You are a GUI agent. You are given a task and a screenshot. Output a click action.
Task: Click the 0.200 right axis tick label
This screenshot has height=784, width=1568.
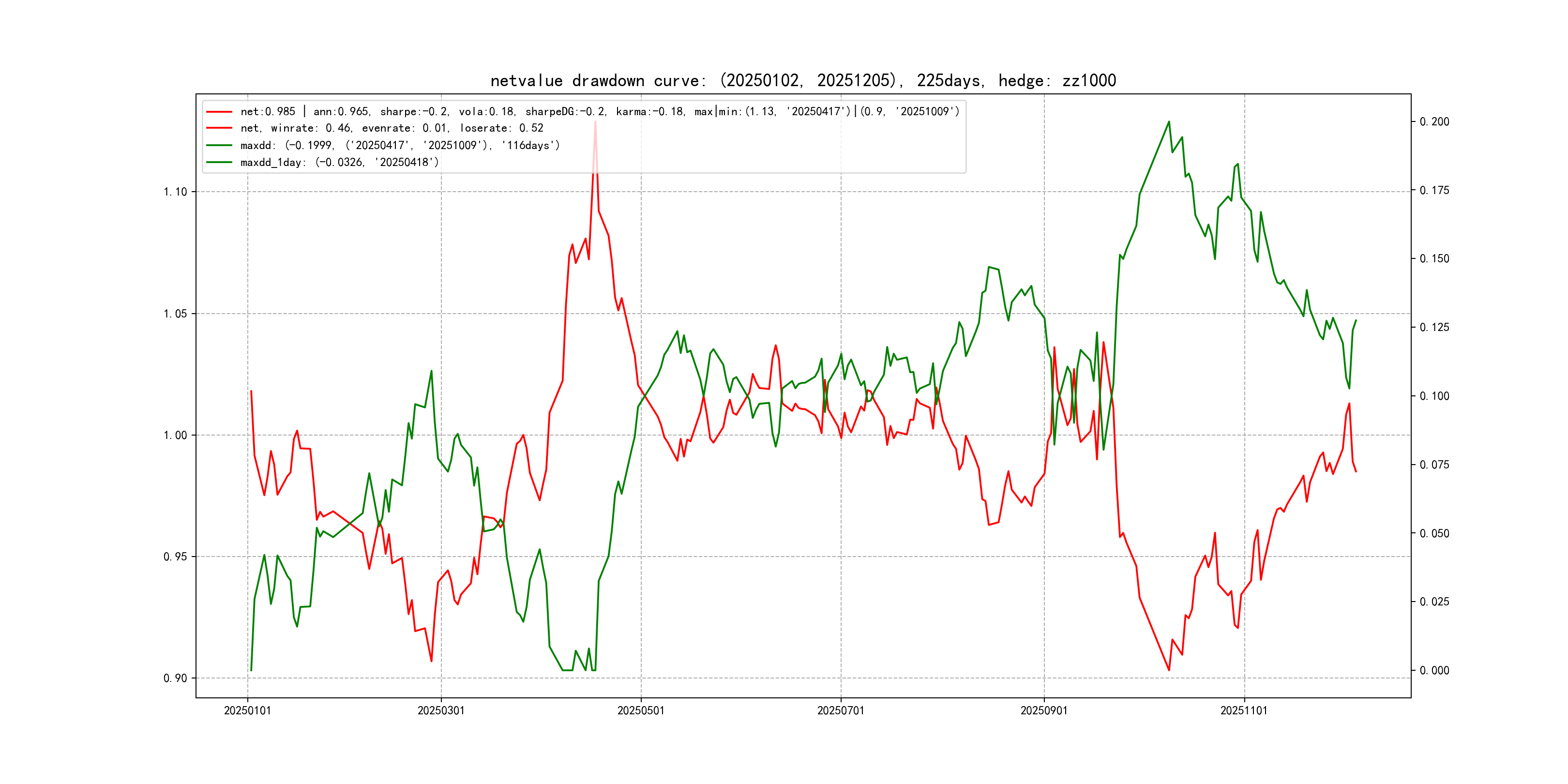(1434, 122)
